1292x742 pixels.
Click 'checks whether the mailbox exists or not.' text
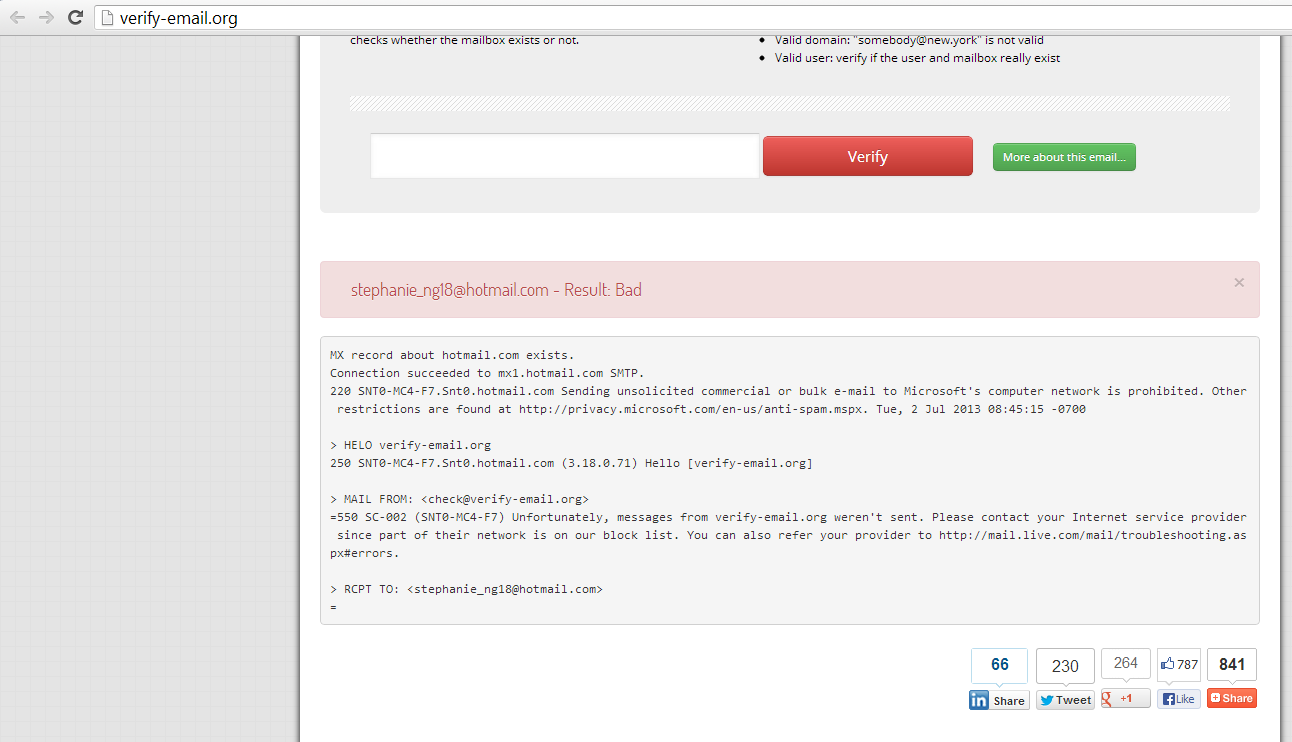click(464, 40)
